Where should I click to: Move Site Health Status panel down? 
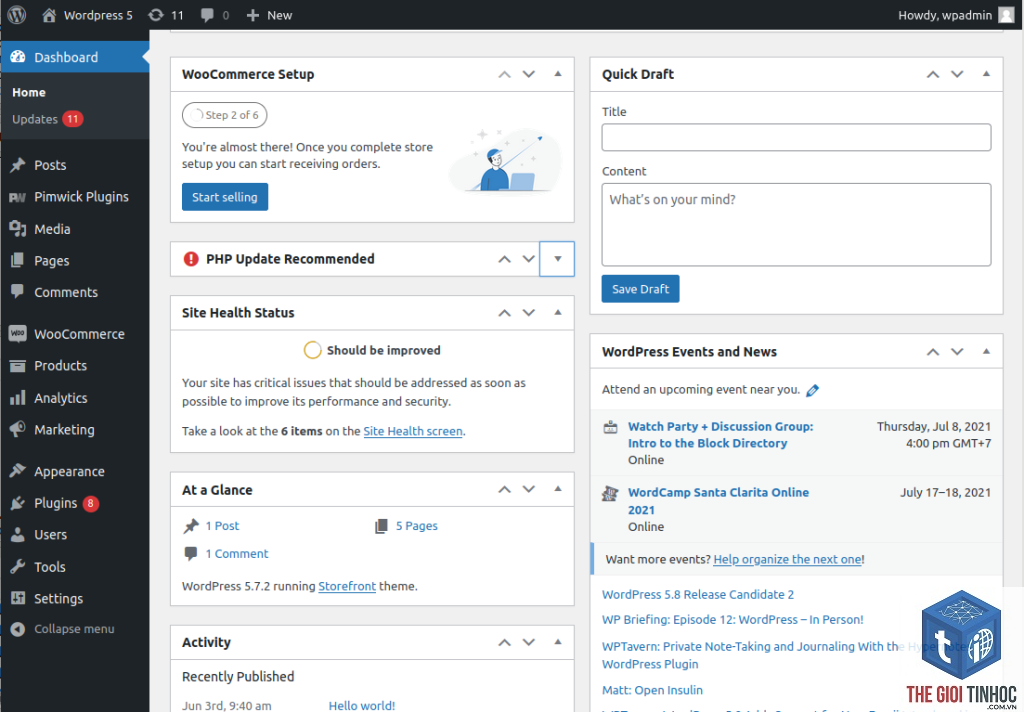pos(529,312)
